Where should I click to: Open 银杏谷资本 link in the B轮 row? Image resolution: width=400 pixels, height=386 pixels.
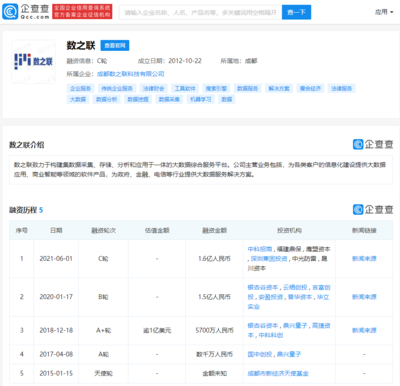point(263,287)
